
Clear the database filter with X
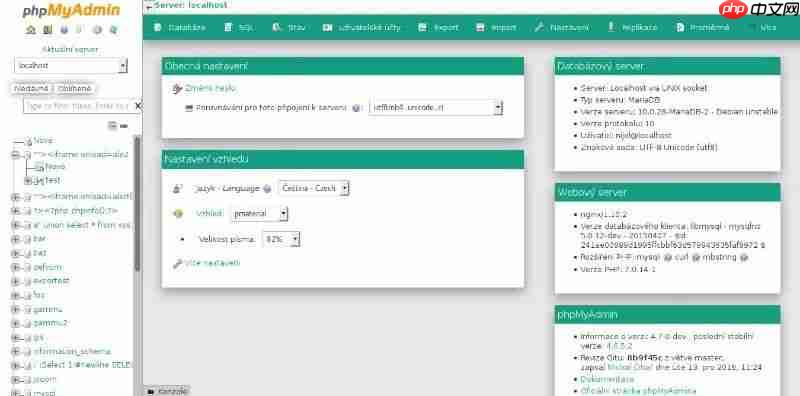[x=138, y=106]
